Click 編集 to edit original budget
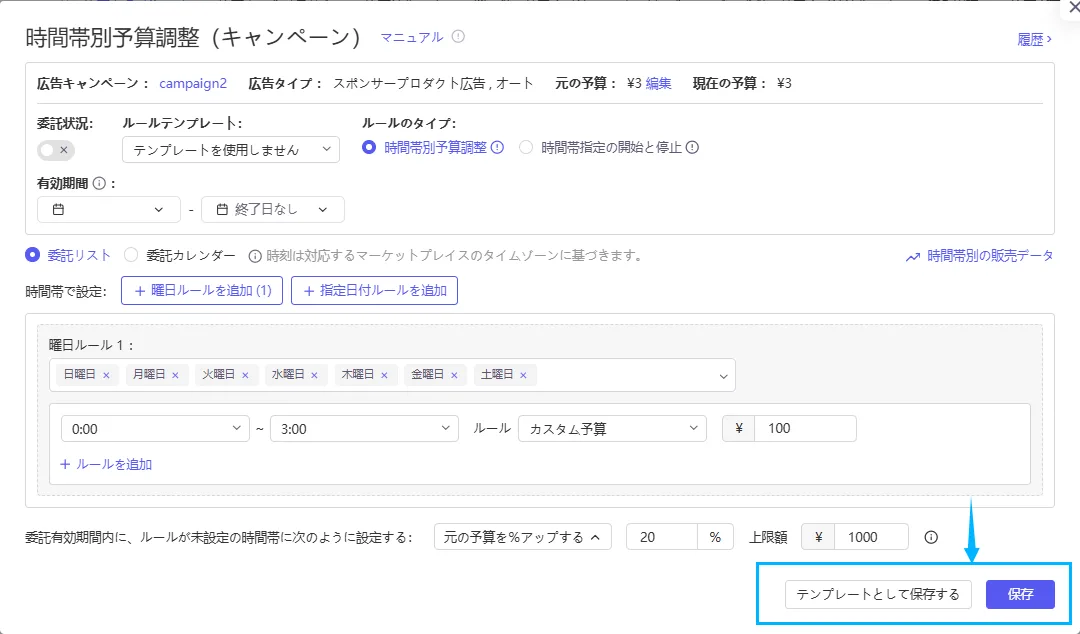The image size is (1080, 634). (x=658, y=83)
